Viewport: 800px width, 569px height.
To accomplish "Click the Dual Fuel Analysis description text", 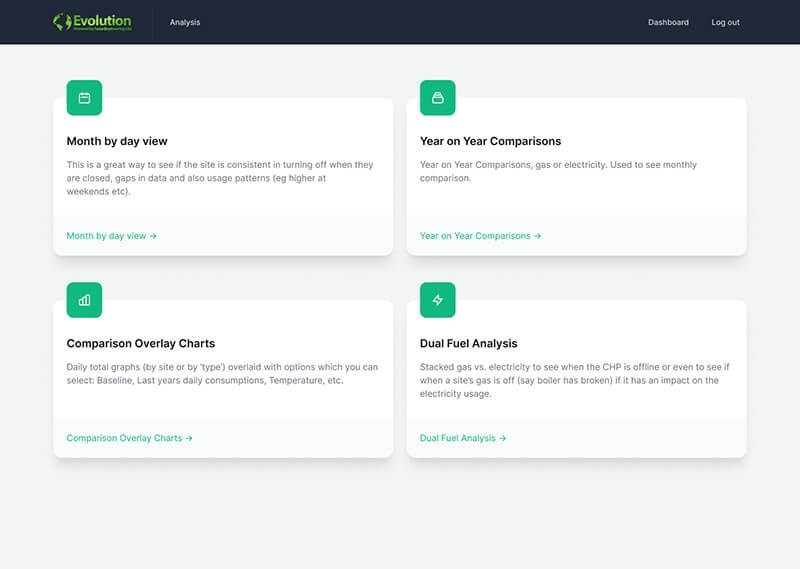I will (x=573, y=380).
